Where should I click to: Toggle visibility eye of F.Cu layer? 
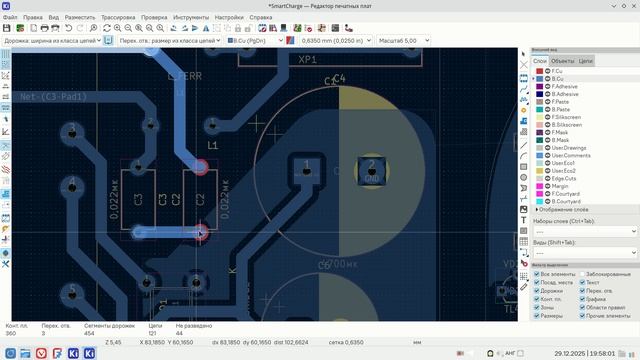pos(548,71)
